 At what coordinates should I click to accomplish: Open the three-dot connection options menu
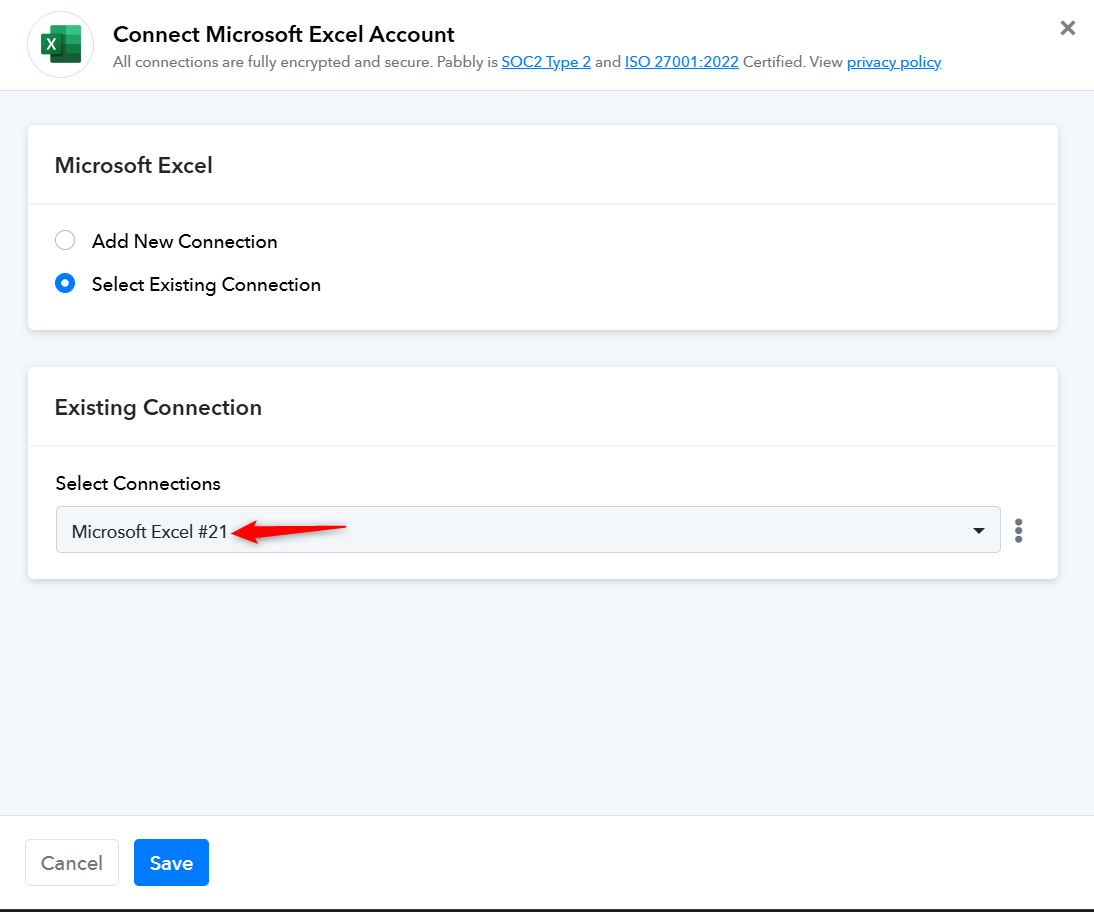[x=1018, y=530]
